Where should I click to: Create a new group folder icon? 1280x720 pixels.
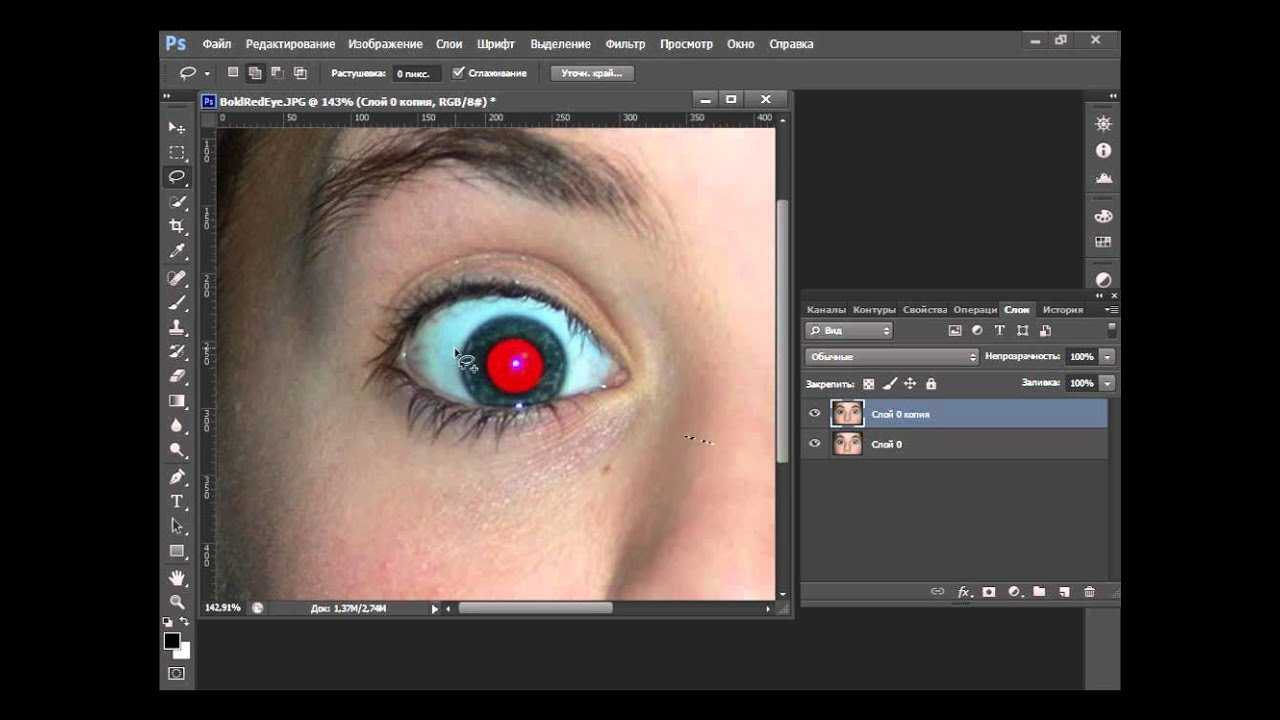[1039, 592]
